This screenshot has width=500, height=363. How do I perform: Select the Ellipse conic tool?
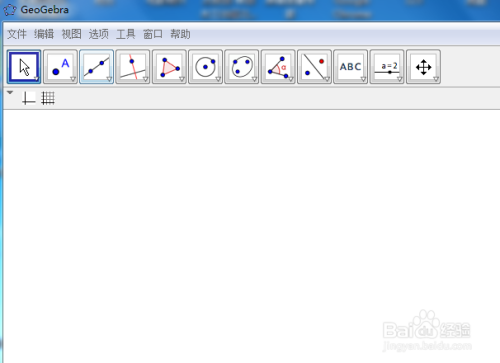[242, 67]
